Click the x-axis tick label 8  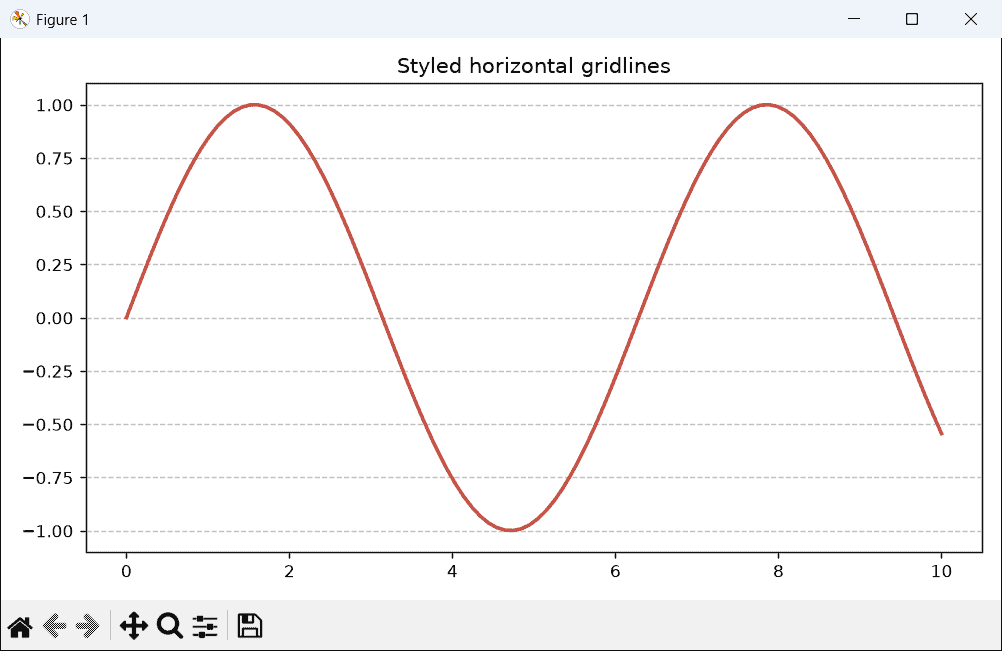[x=778, y=571]
